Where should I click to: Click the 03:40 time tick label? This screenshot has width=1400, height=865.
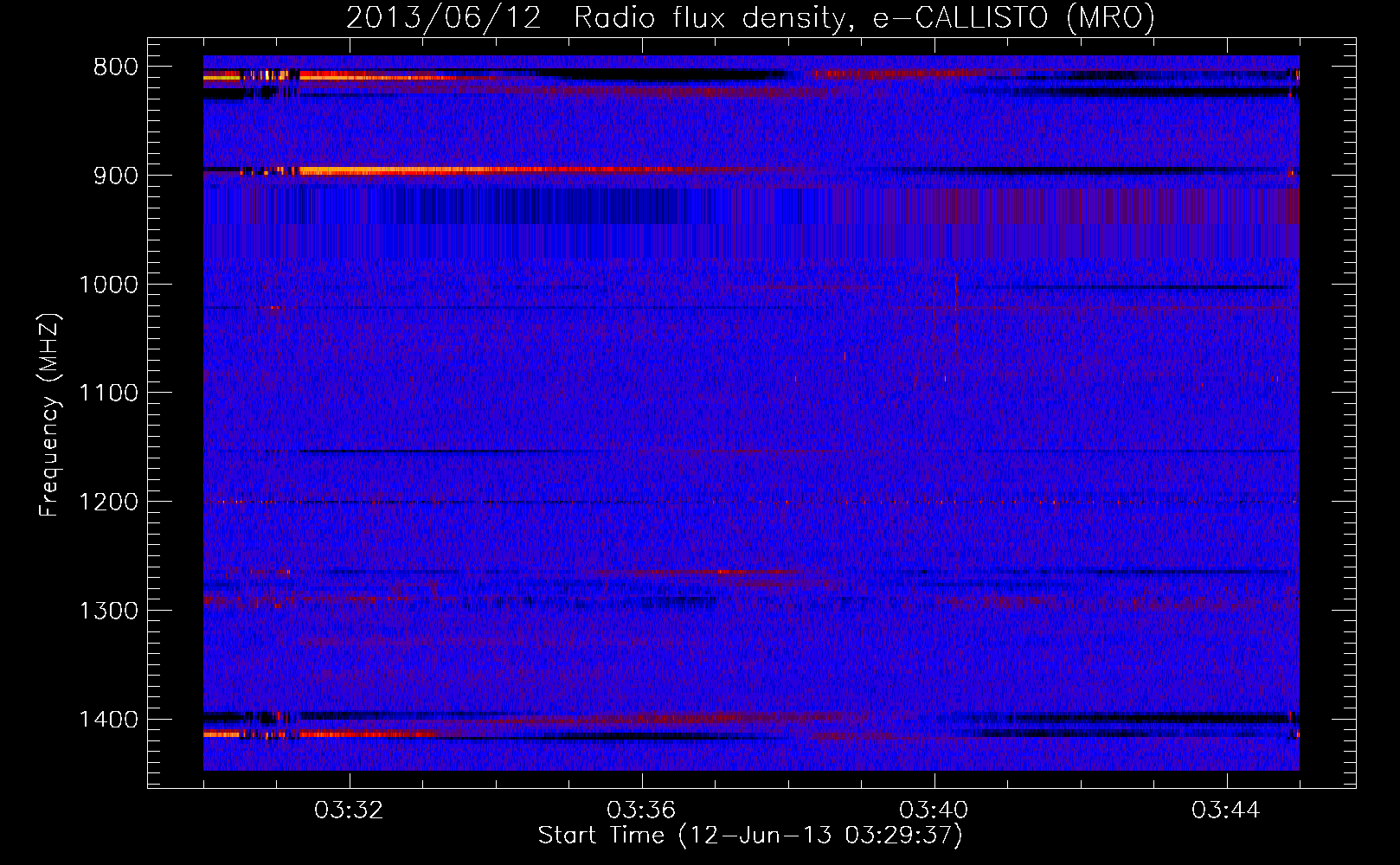[x=934, y=811]
